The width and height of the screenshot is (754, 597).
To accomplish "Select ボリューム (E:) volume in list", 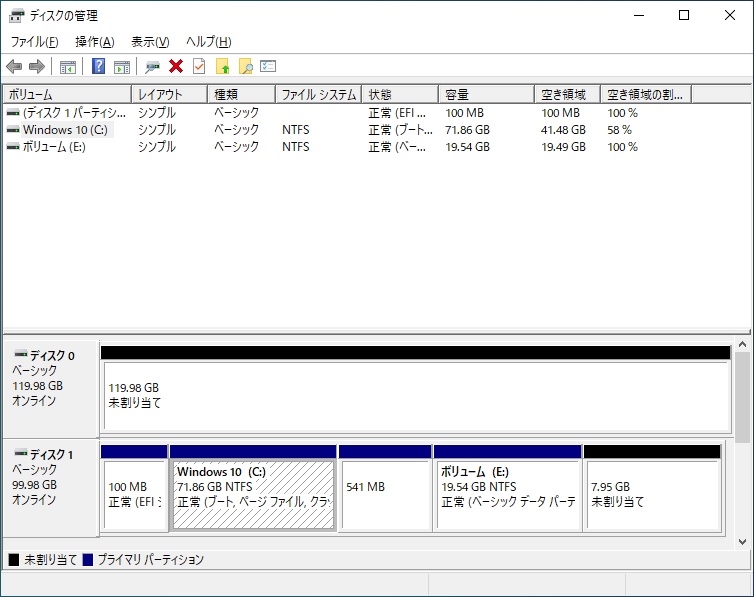I will (54, 147).
